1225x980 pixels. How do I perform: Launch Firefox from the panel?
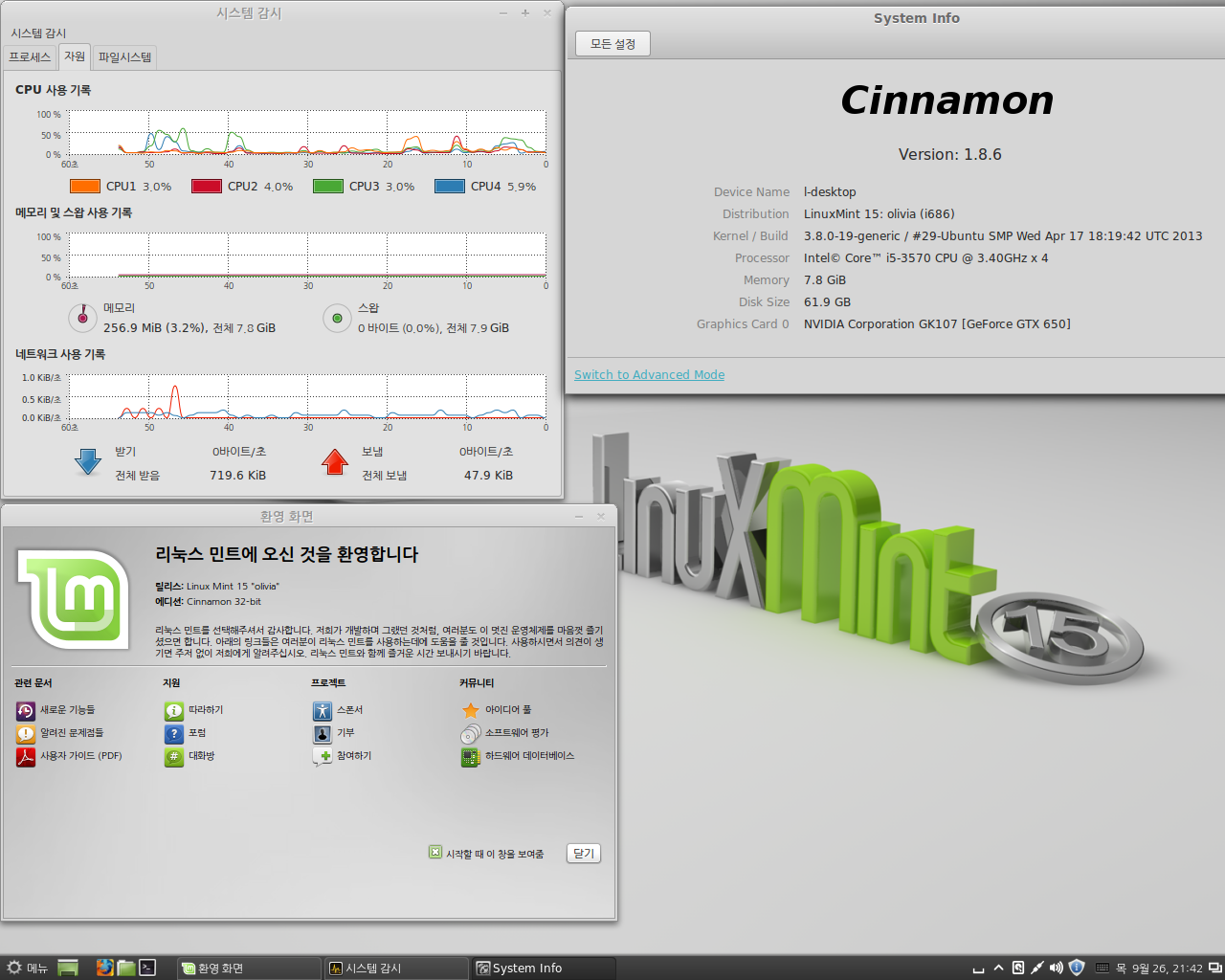pos(104,968)
